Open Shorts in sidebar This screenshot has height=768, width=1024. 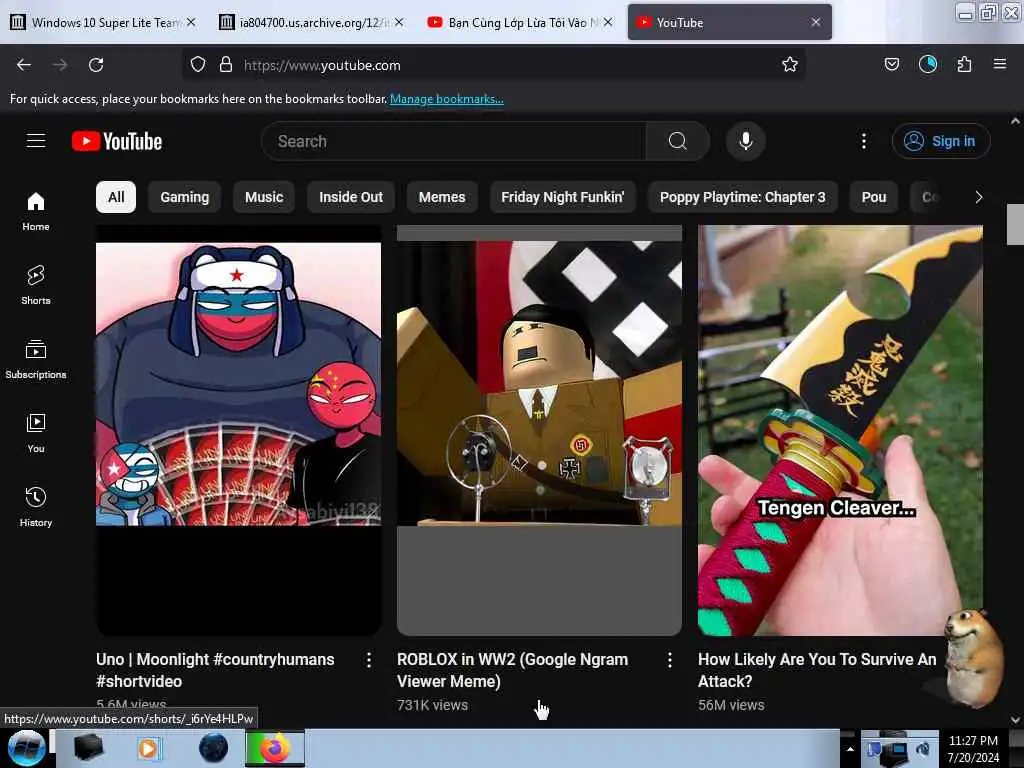click(x=36, y=285)
